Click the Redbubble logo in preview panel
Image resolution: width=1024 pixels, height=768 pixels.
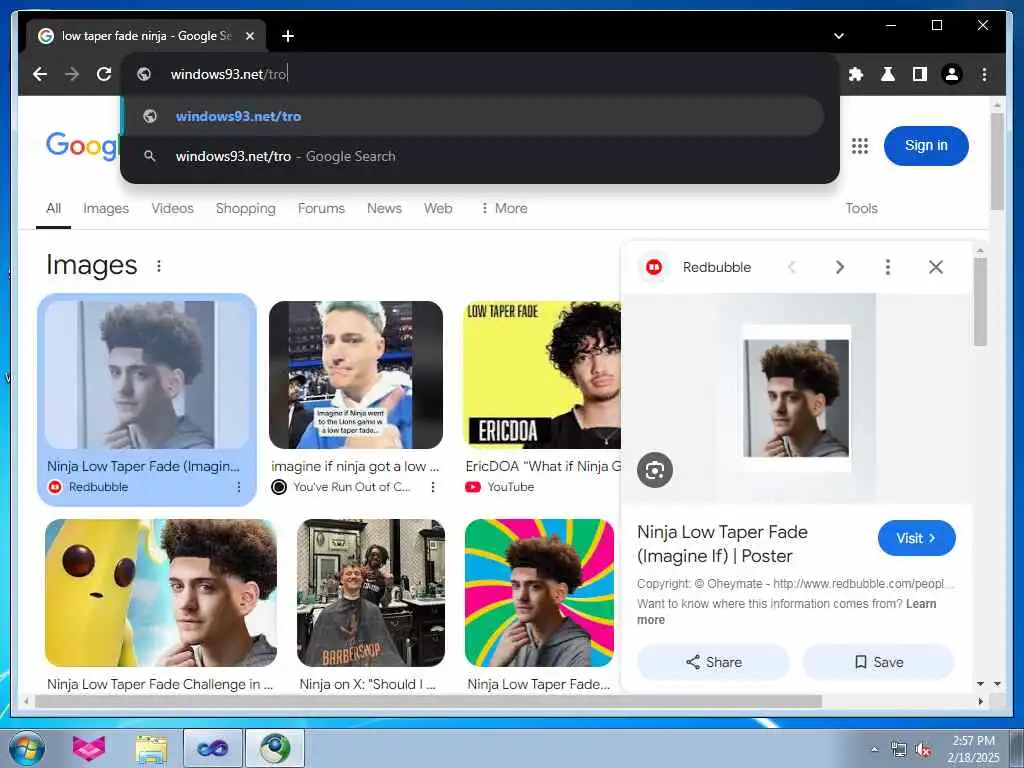[654, 267]
